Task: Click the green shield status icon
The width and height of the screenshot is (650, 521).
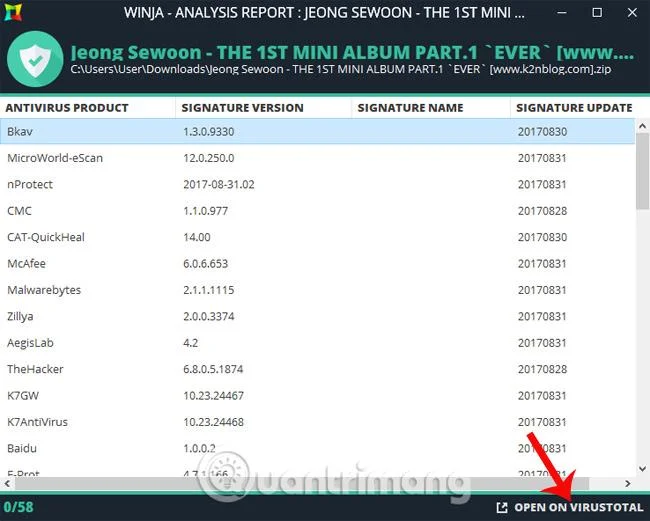Action: (x=35, y=59)
